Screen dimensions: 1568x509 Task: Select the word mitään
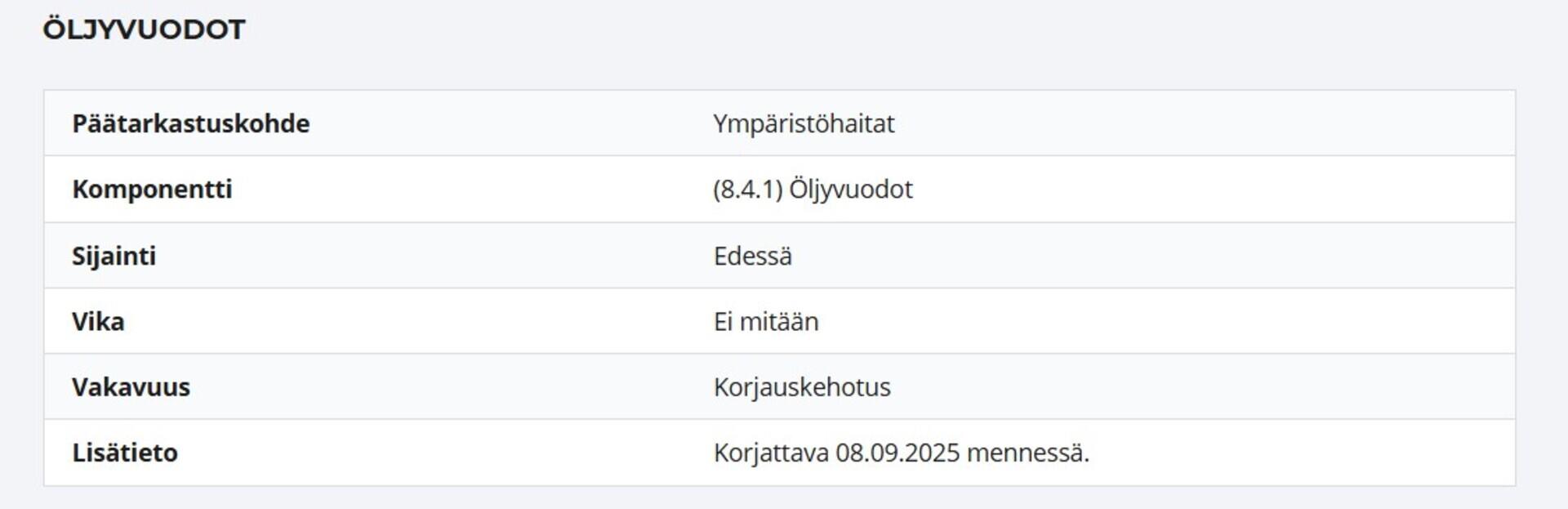click(778, 321)
